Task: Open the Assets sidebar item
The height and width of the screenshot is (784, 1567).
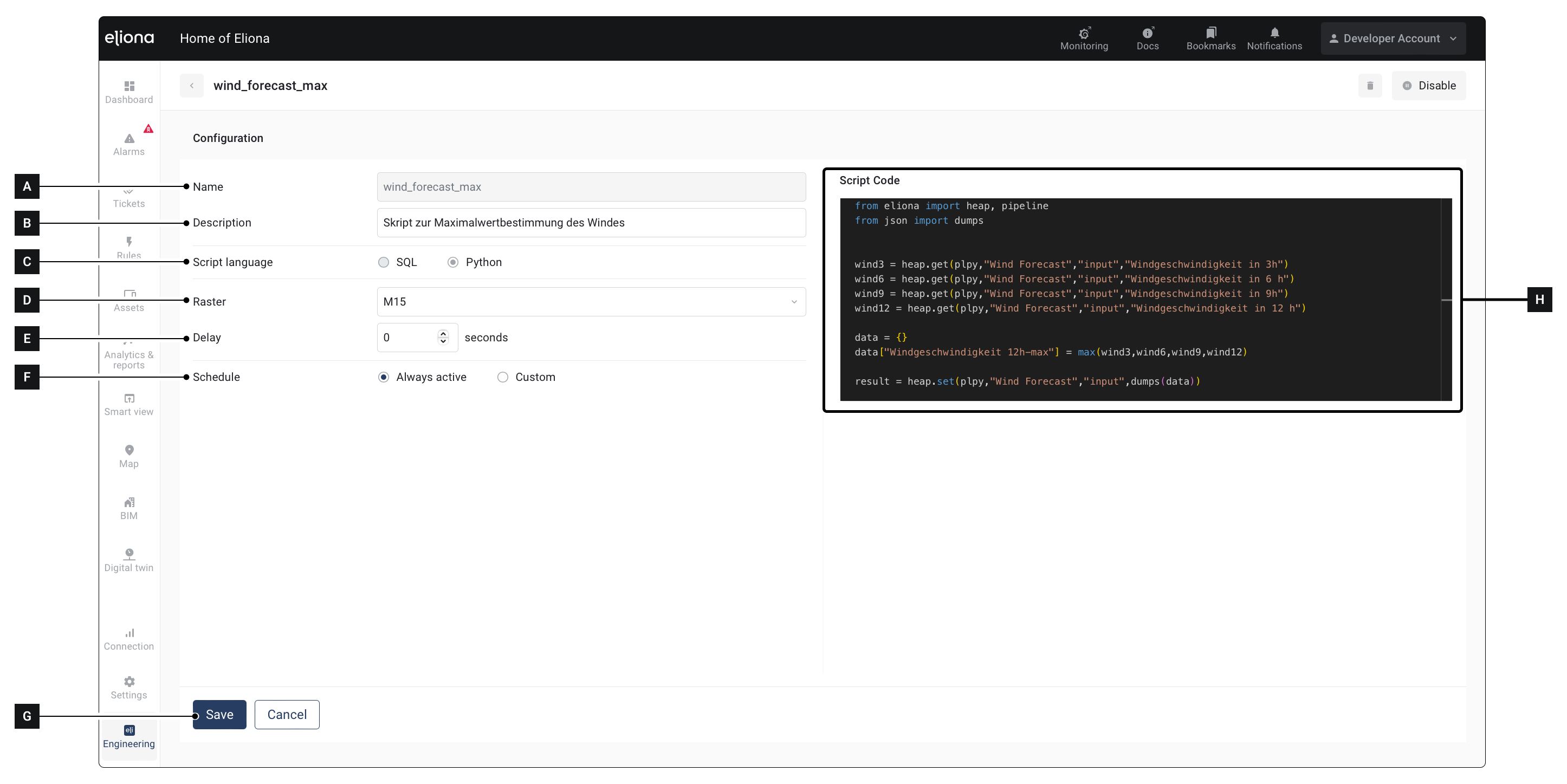Action: click(129, 301)
